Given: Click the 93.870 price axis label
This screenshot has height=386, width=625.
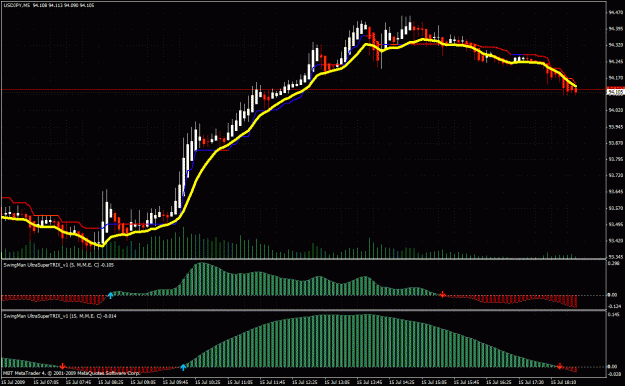Looking at the screenshot, I should [615, 143].
